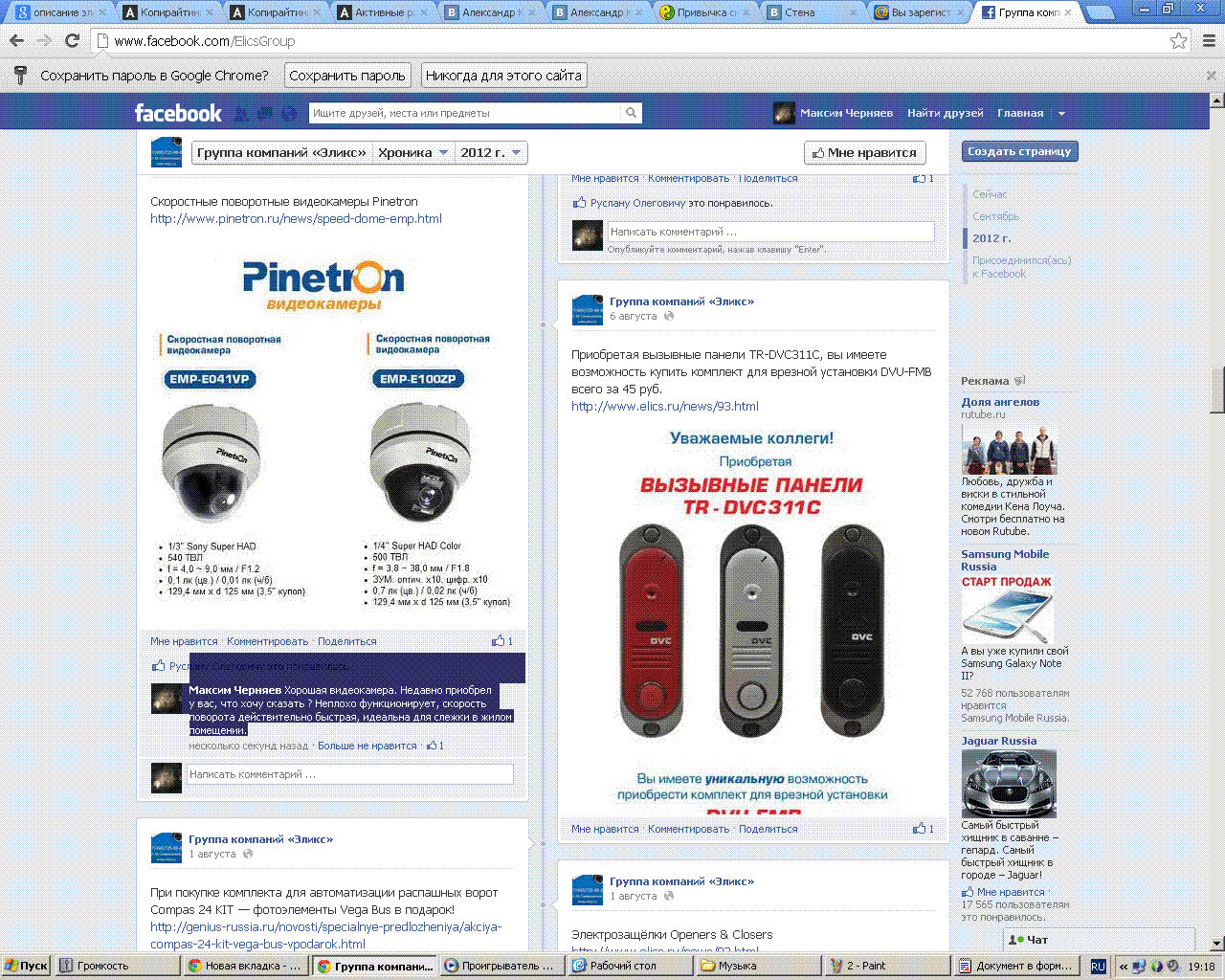
Task: Click Сохранить пароль button
Action: [x=347, y=76]
